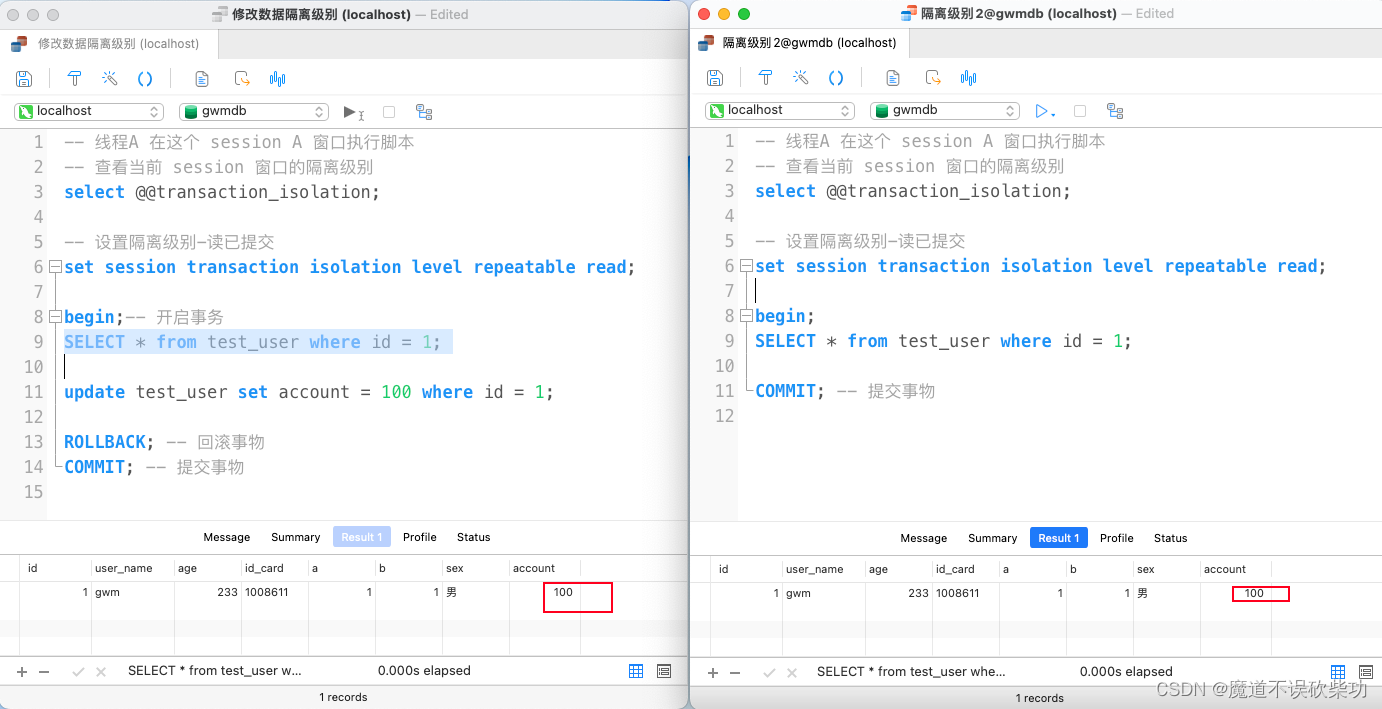Explain query tree icon in left window
This screenshot has height=709, width=1382.
424,112
